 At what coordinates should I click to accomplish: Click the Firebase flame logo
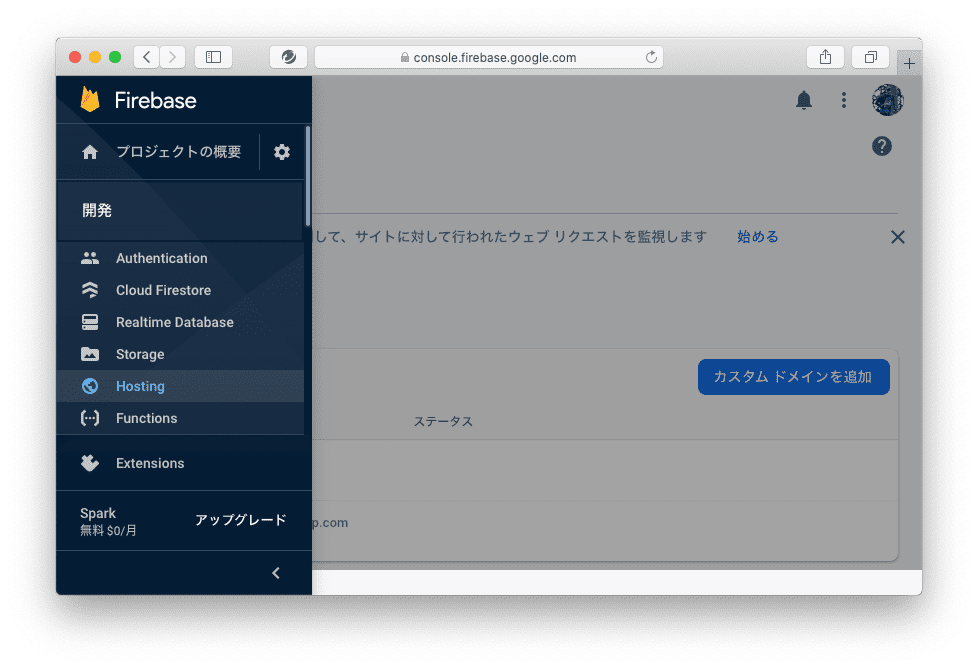coord(90,100)
